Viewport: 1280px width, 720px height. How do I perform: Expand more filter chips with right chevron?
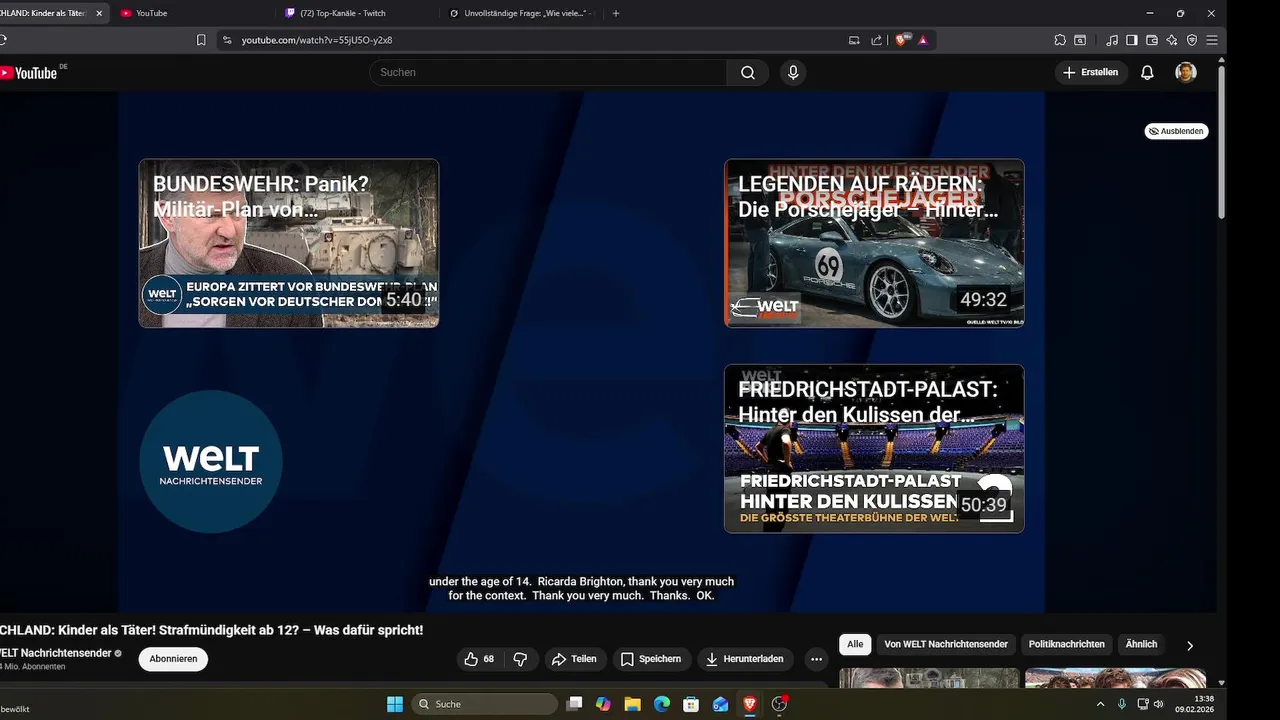(1190, 646)
